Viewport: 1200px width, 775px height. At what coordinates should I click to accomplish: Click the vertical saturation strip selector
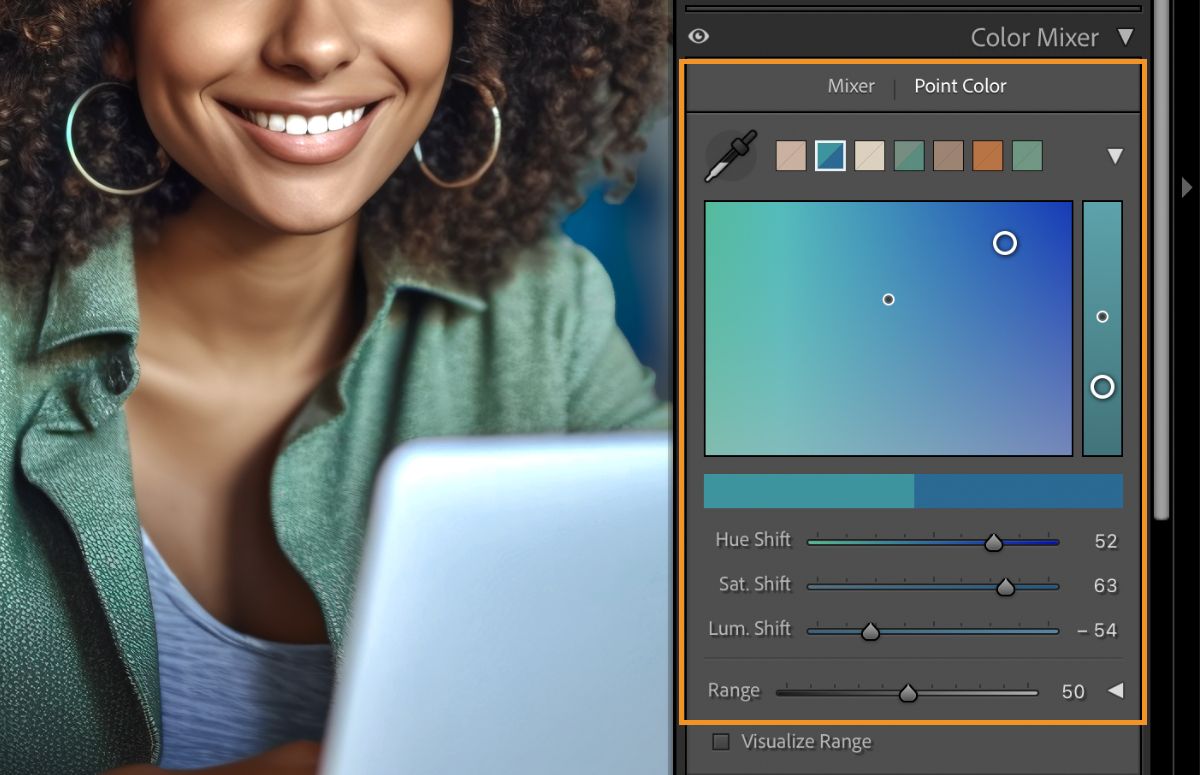[1102, 387]
